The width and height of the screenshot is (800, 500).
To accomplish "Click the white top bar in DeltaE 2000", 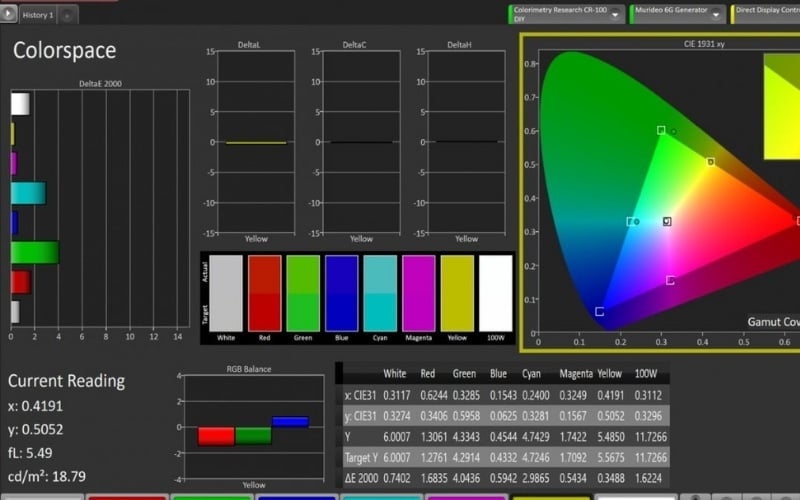I will [x=20, y=104].
